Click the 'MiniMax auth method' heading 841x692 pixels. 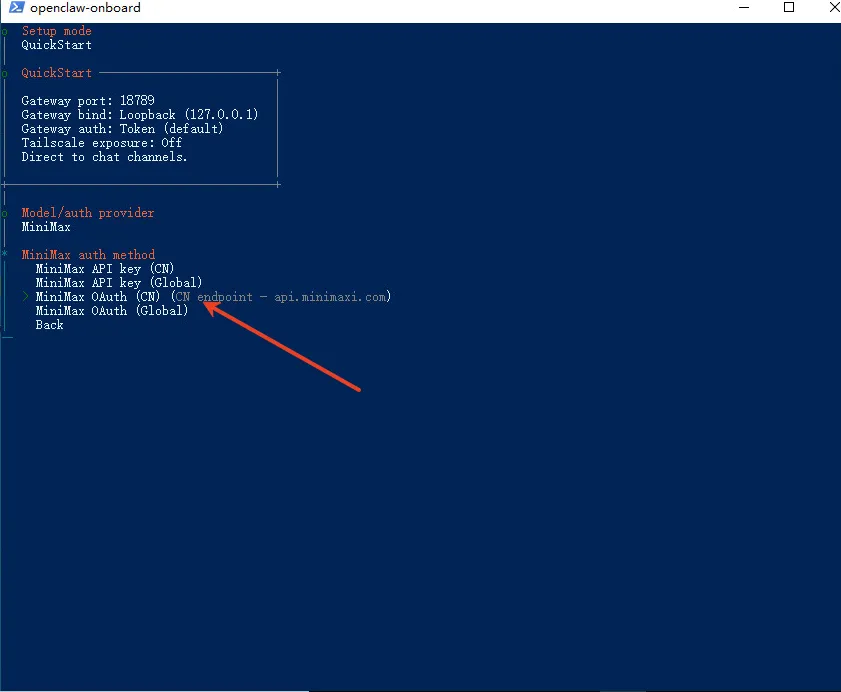[88, 255]
